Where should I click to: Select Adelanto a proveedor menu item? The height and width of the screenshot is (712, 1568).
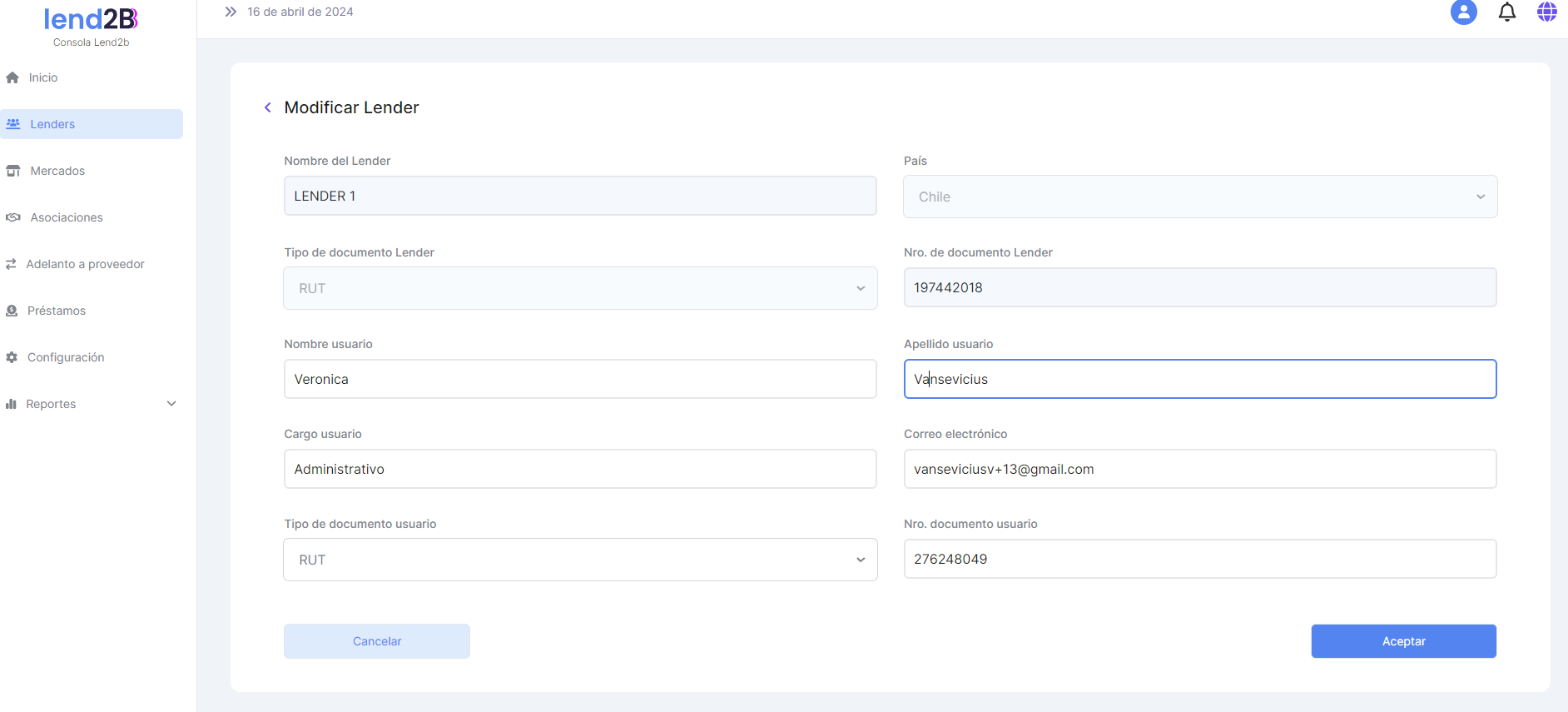click(85, 264)
